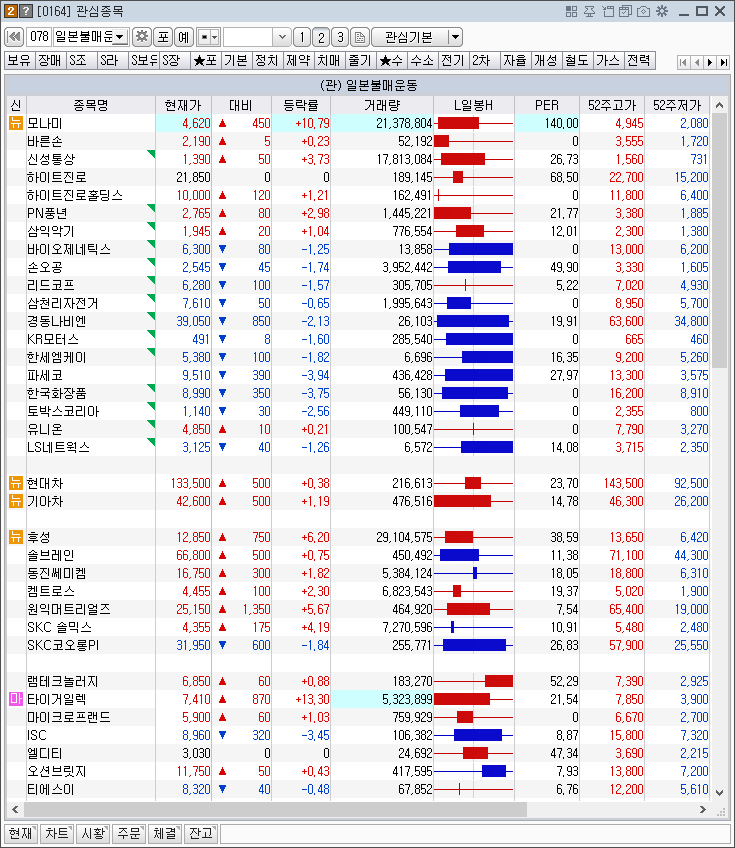The height and width of the screenshot is (848, 735).
Task: Click the news icon next to 후성
Action: coord(16,537)
